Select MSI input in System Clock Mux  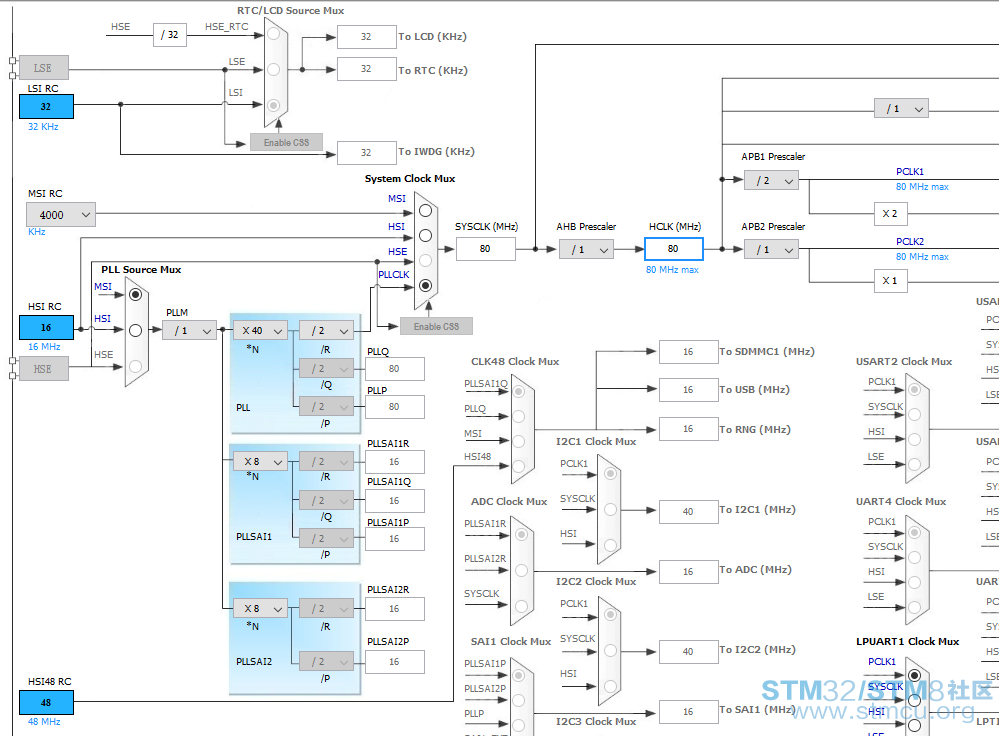click(426, 210)
